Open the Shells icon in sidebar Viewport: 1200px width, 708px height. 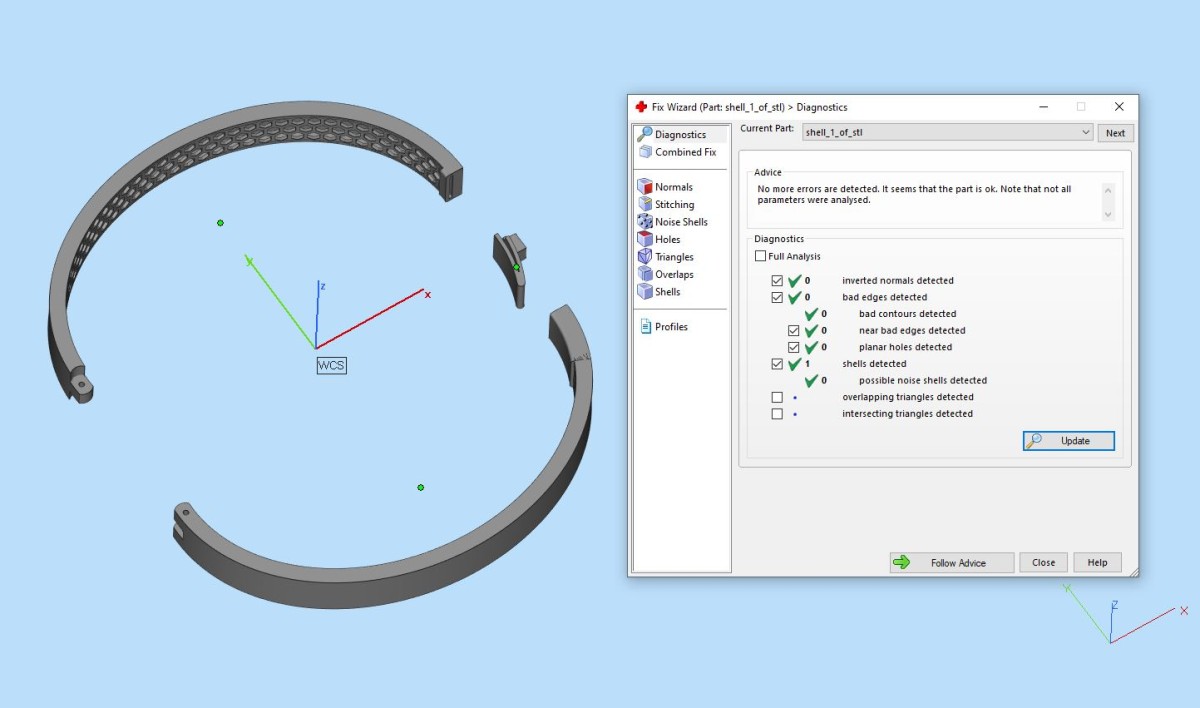pyautogui.click(x=645, y=292)
